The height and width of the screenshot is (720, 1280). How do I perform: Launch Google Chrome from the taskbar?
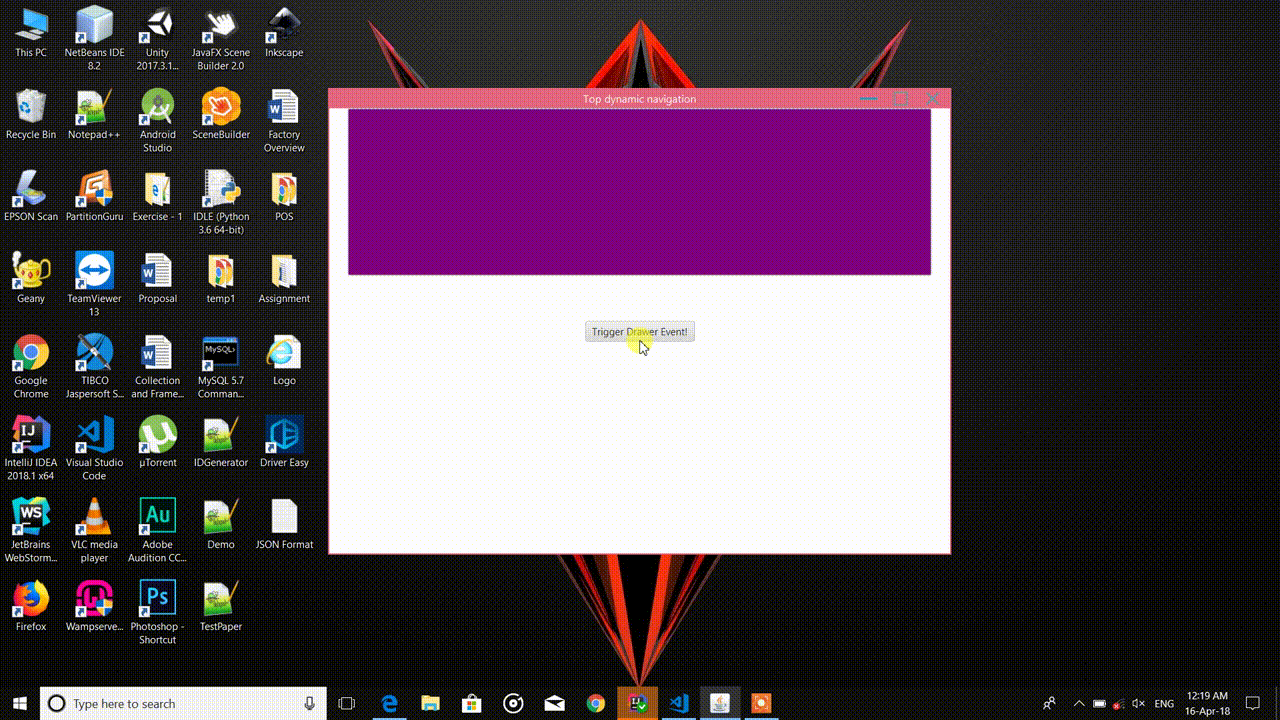pos(597,703)
